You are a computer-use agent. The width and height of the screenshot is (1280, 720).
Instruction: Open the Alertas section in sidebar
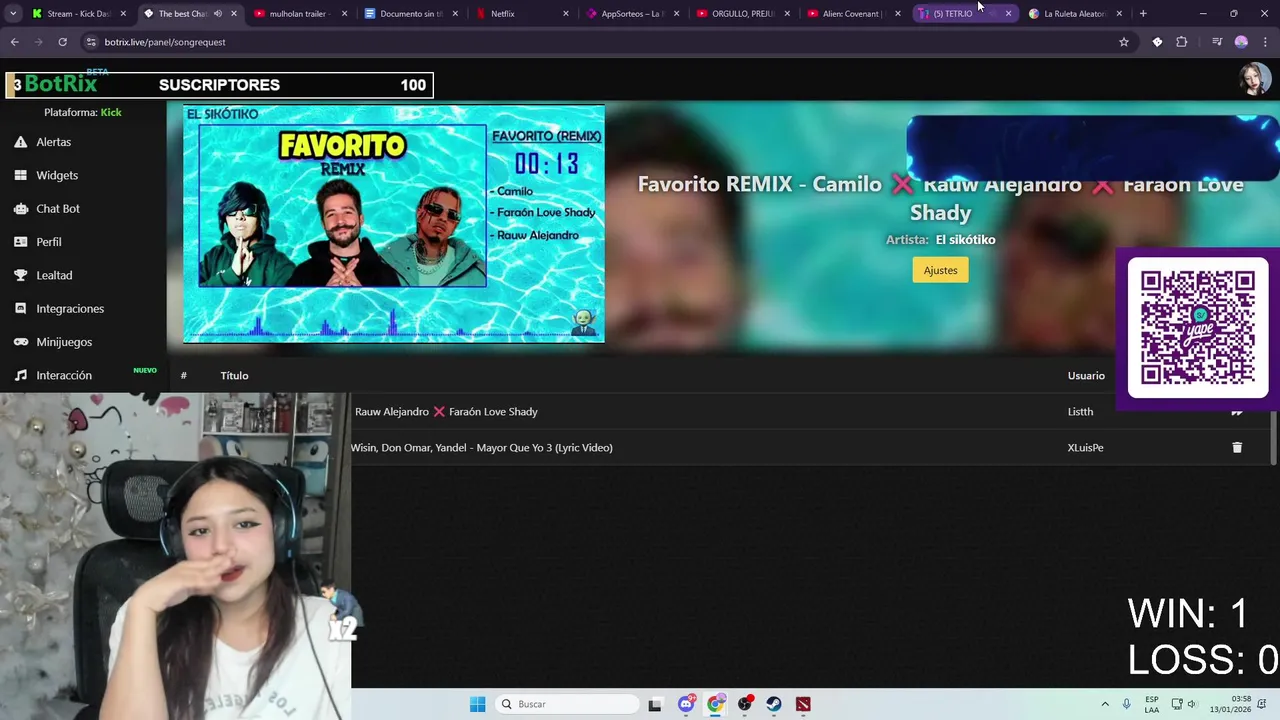[54, 142]
